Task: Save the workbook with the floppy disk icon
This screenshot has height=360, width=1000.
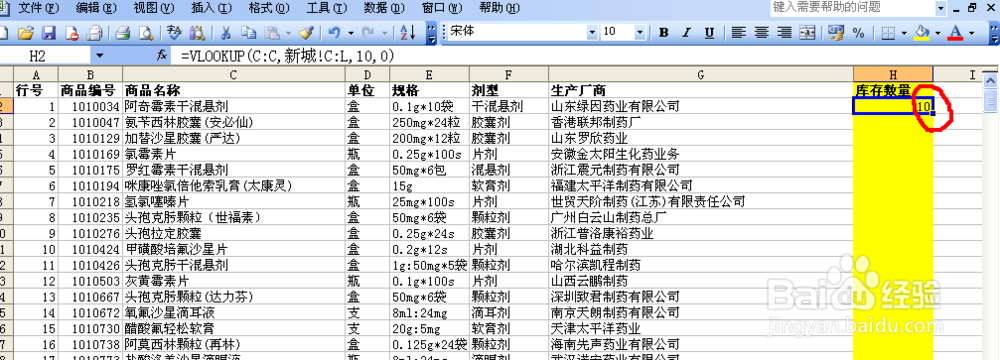Action: pos(49,33)
